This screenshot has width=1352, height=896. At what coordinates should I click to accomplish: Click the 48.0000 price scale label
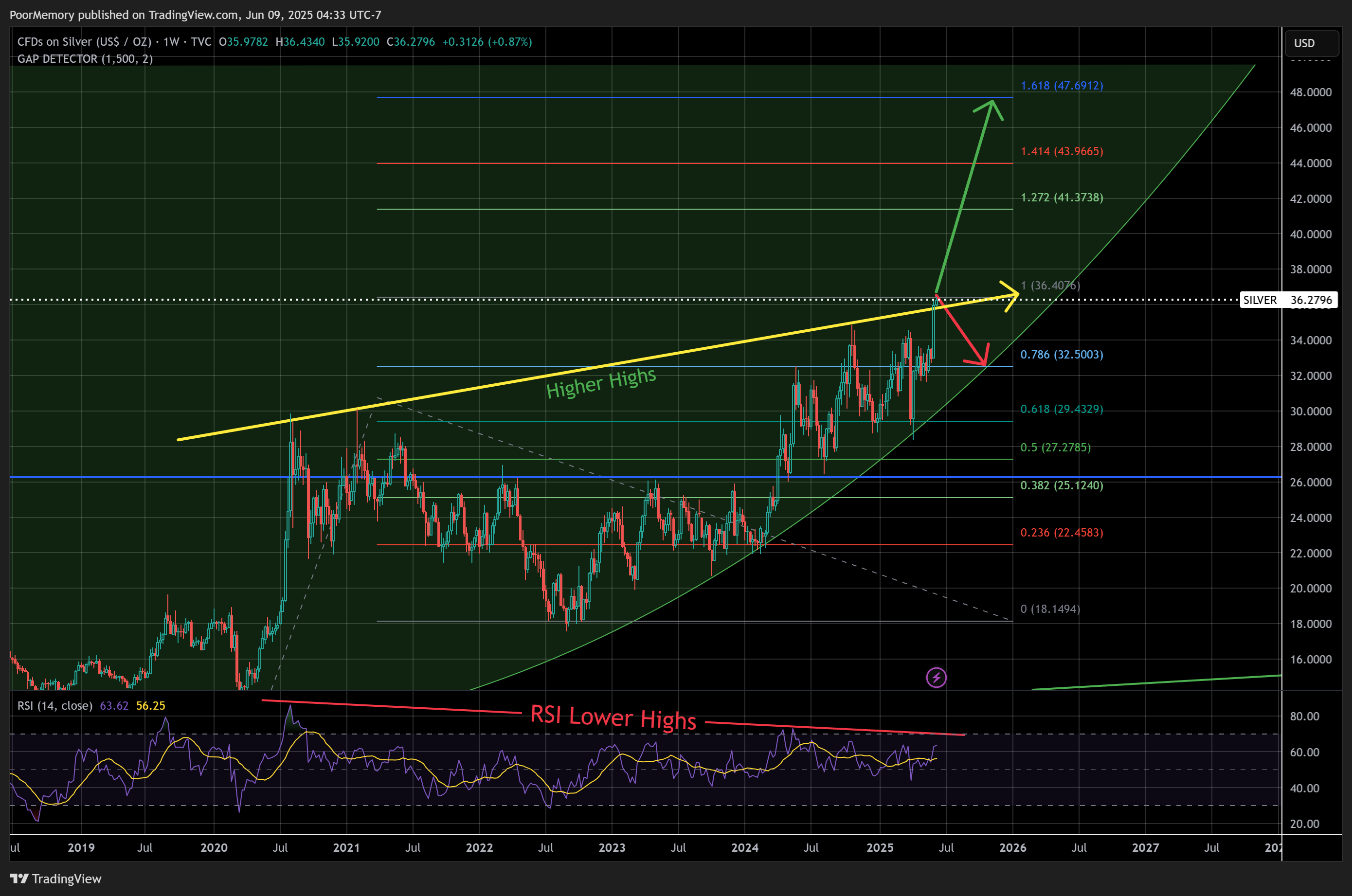pyautogui.click(x=1311, y=92)
